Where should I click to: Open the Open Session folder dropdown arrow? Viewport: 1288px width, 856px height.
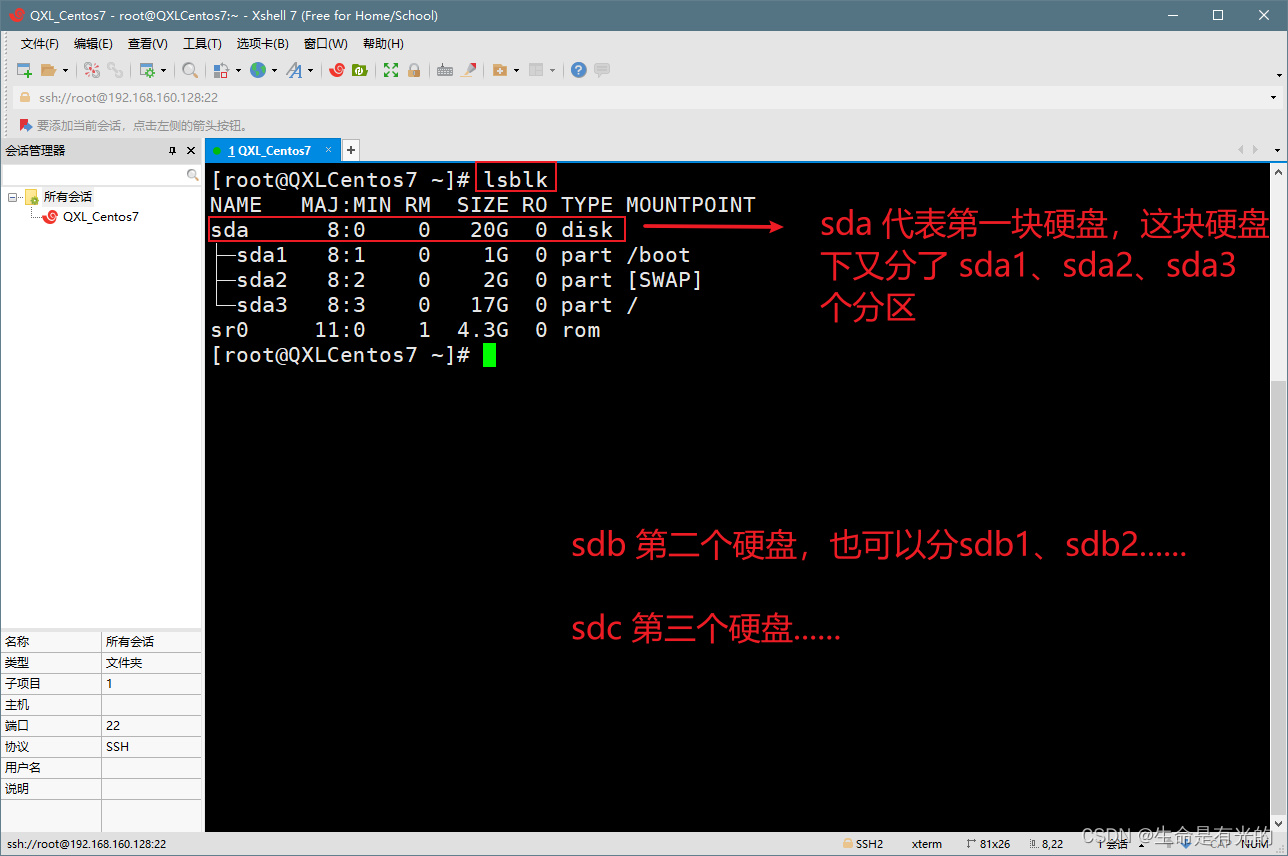click(65, 71)
